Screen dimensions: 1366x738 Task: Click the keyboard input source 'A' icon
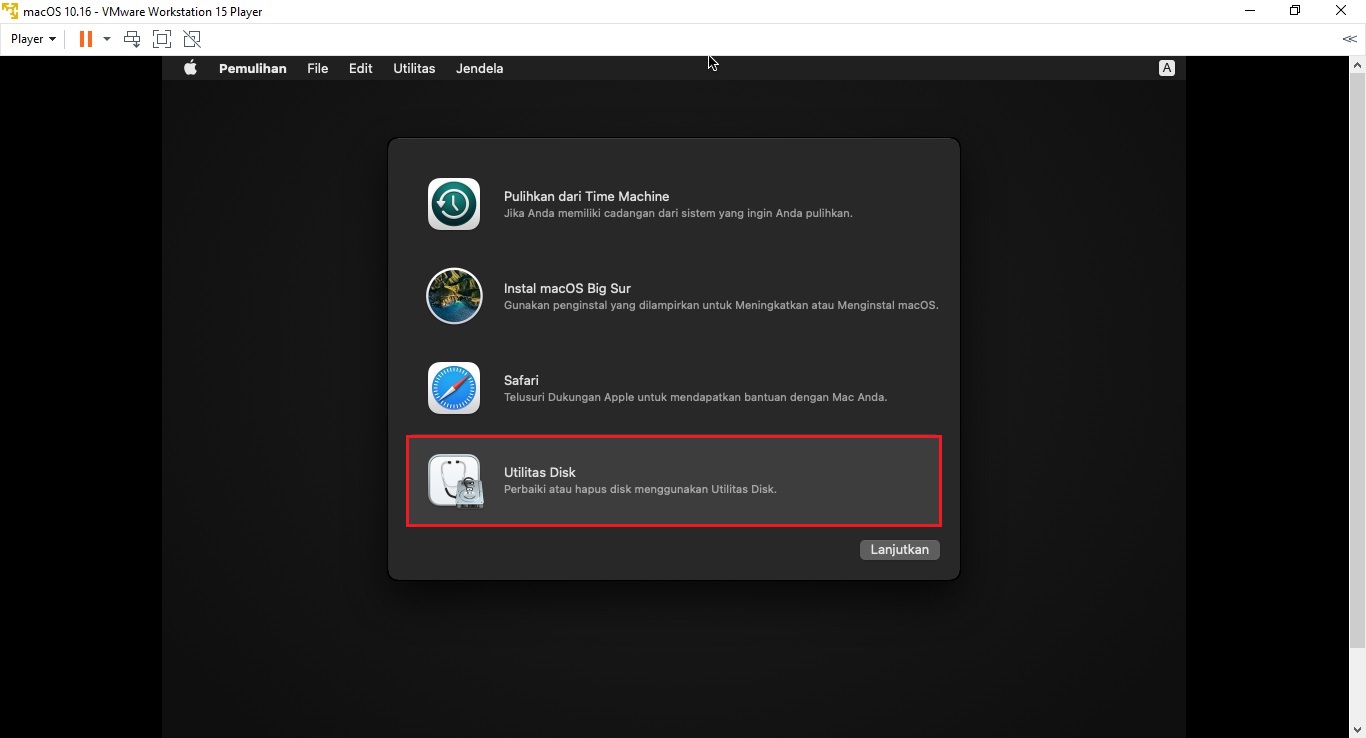[x=1167, y=68]
